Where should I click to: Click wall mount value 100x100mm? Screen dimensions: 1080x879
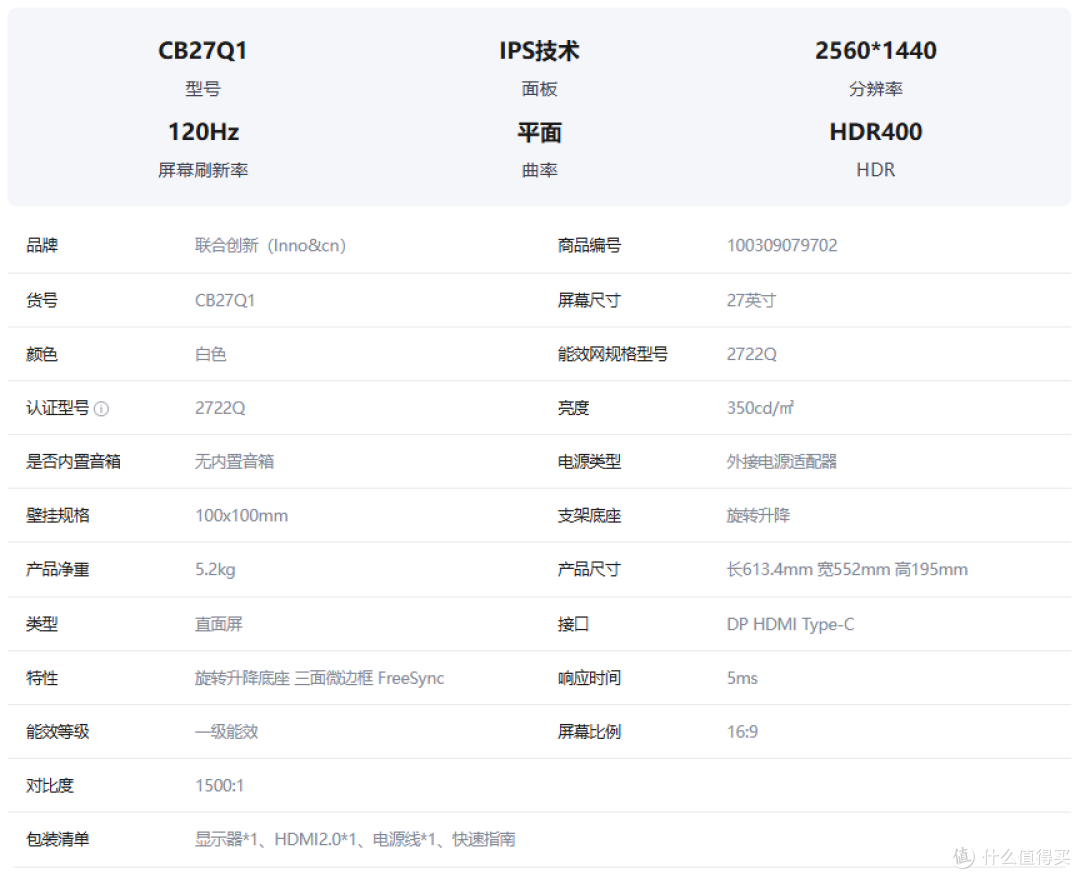(x=241, y=515)
